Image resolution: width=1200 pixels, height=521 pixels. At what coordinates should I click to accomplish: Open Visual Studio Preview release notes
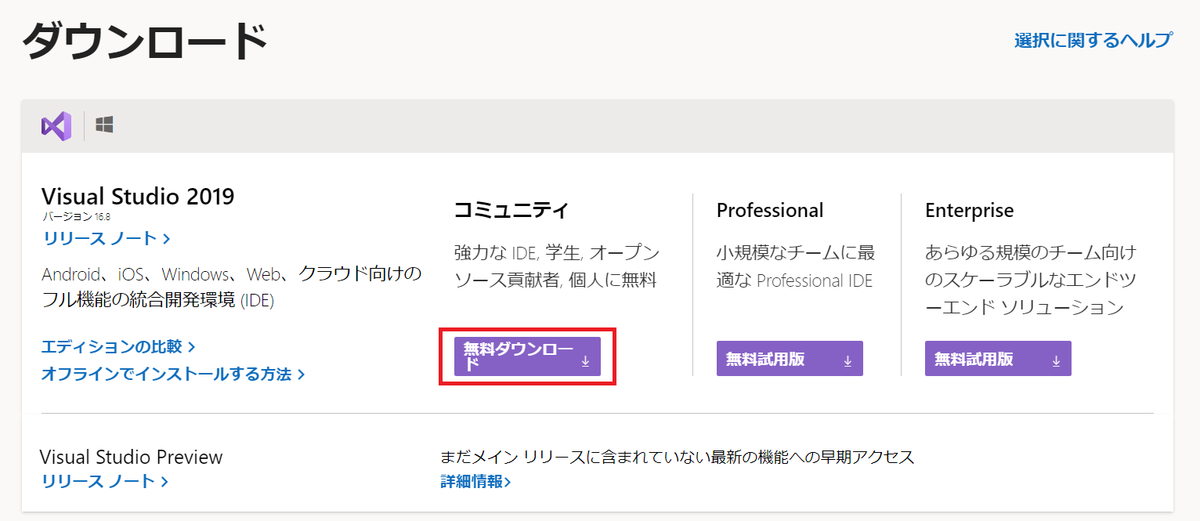(104, 481)
